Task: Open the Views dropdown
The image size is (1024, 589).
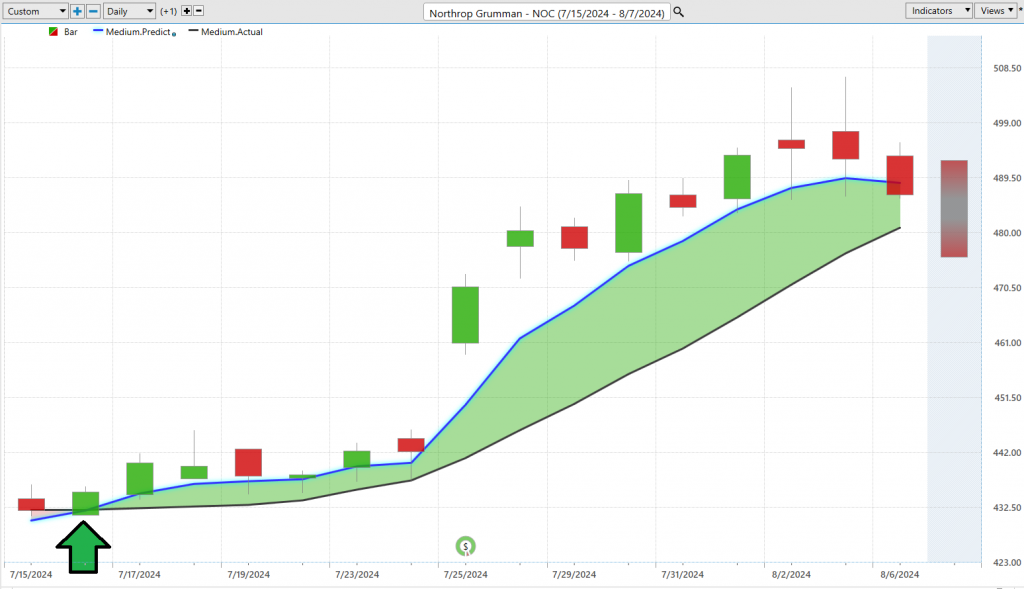Action: point(997,10)
